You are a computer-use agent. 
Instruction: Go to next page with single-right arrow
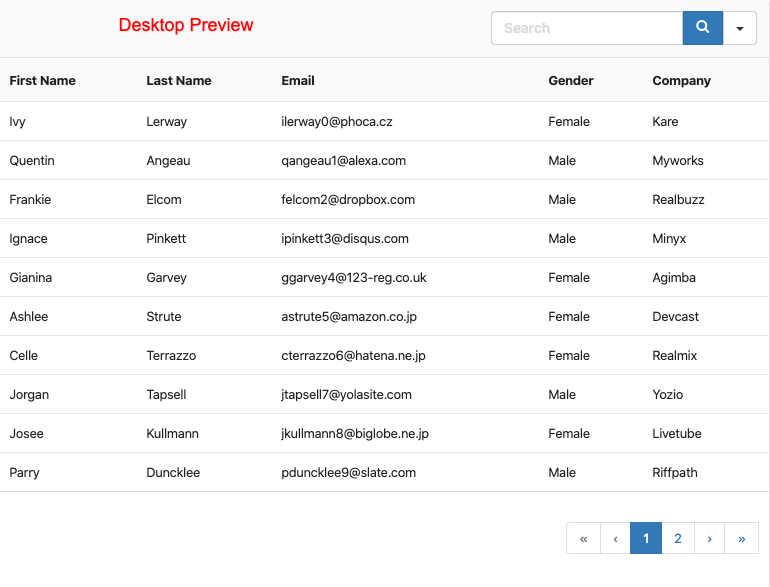[709, 538]
